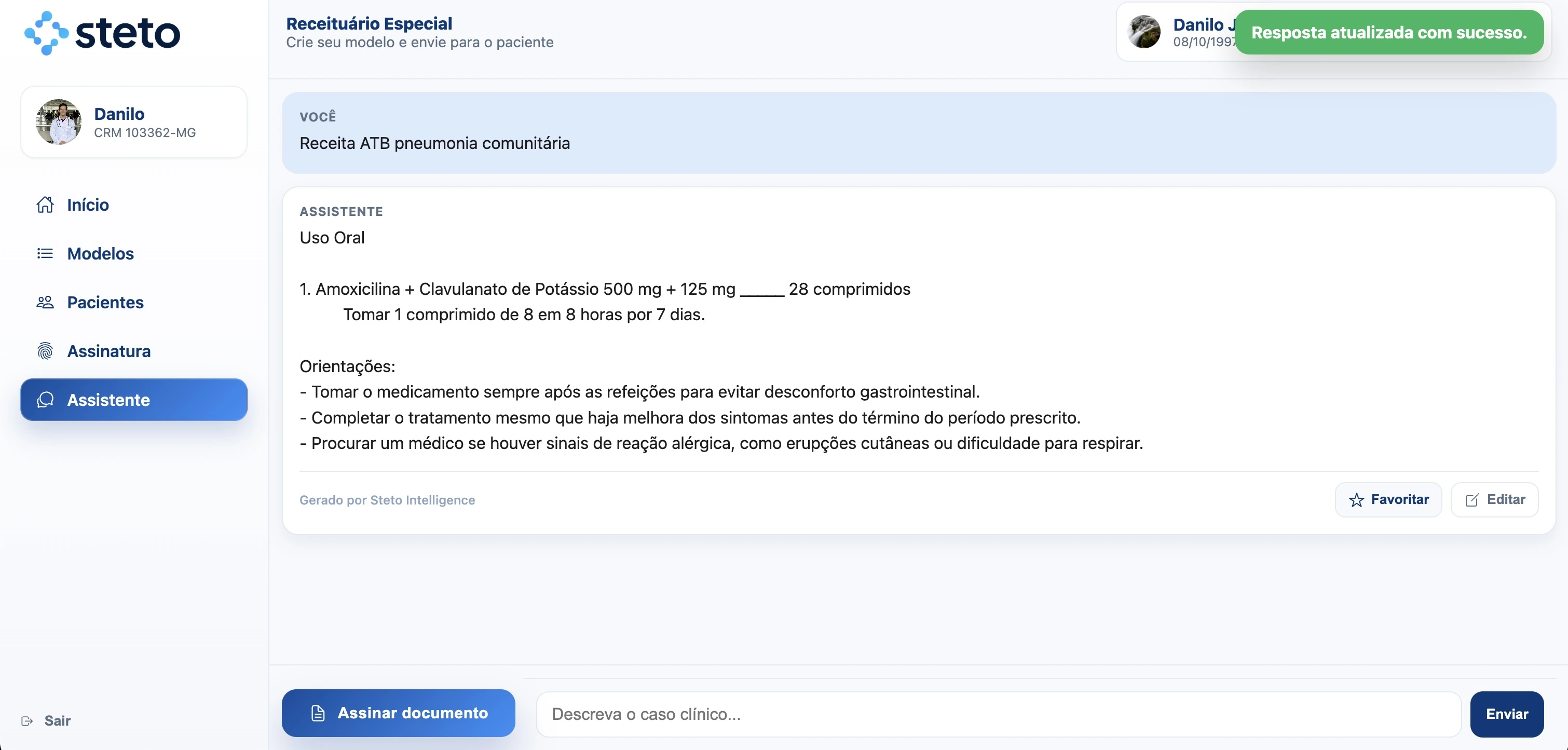This screenshot has width=1568, height=750.
Task: Click doctor Danilo's profile photo in sidebar
Action: (59, 122)
